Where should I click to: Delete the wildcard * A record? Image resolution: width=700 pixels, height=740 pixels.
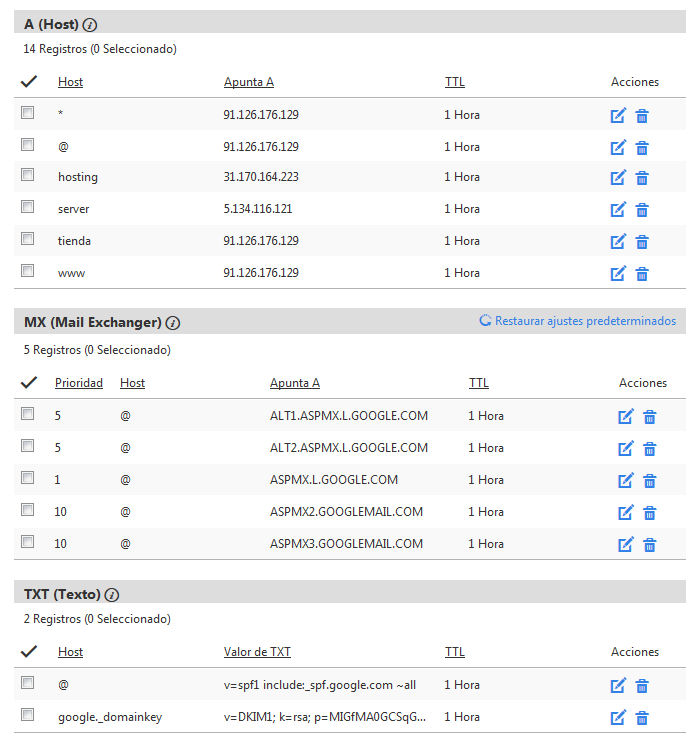[x=641, y=116]
